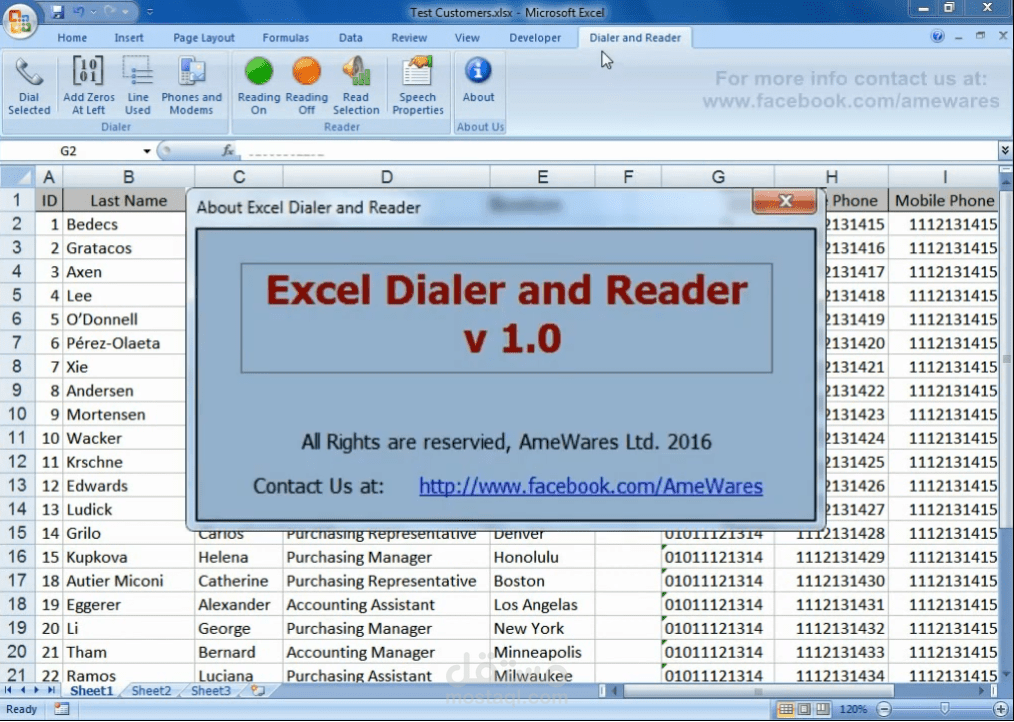
Task: Open the Developer tab
Action: click(x=535, y=38)
